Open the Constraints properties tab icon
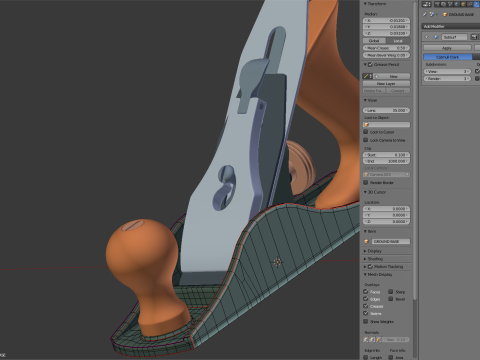 (470, 4)
